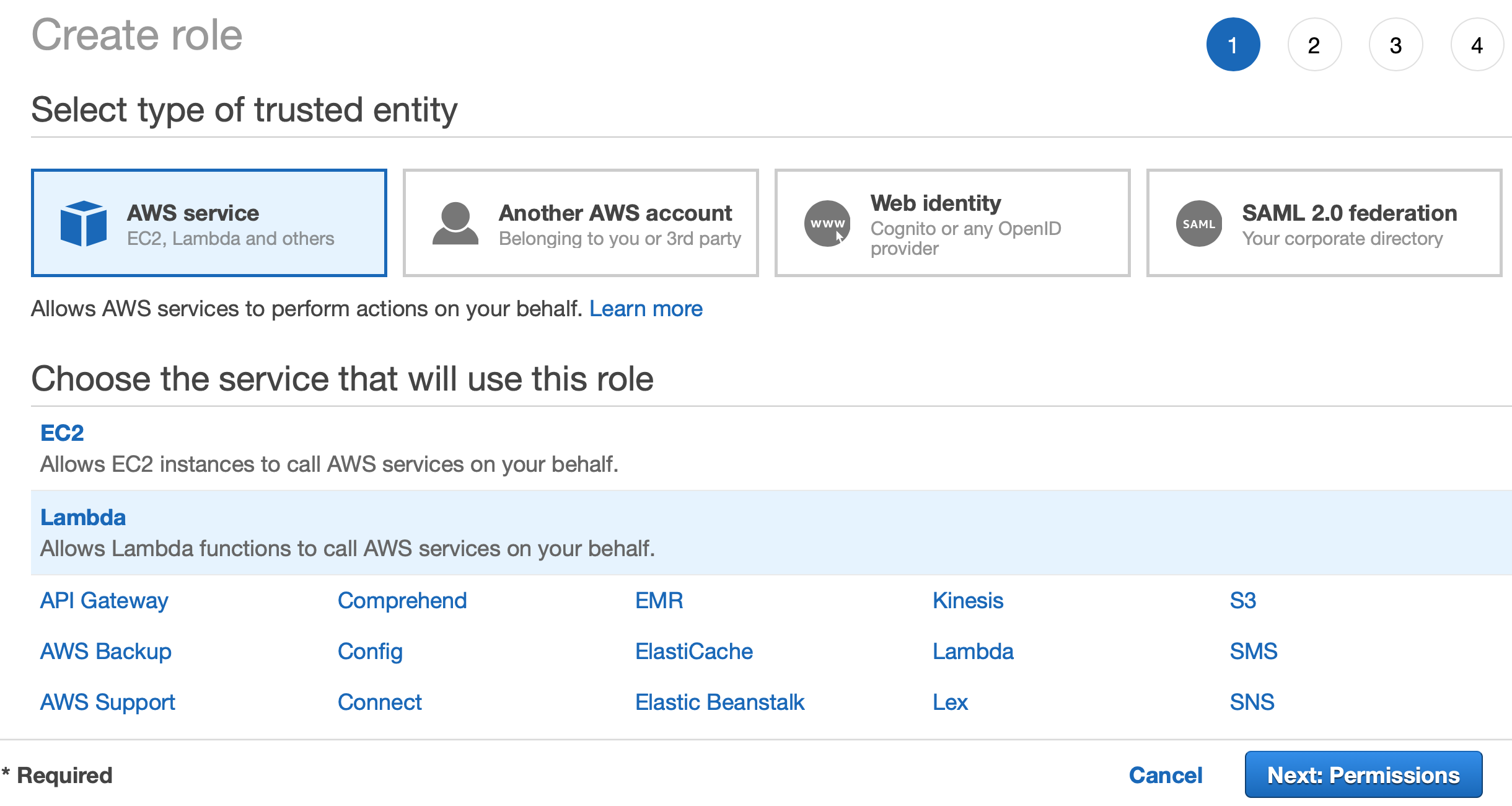Open the Learn more link
Screen dimensions: 1512x806
click(x=646, y=309)
